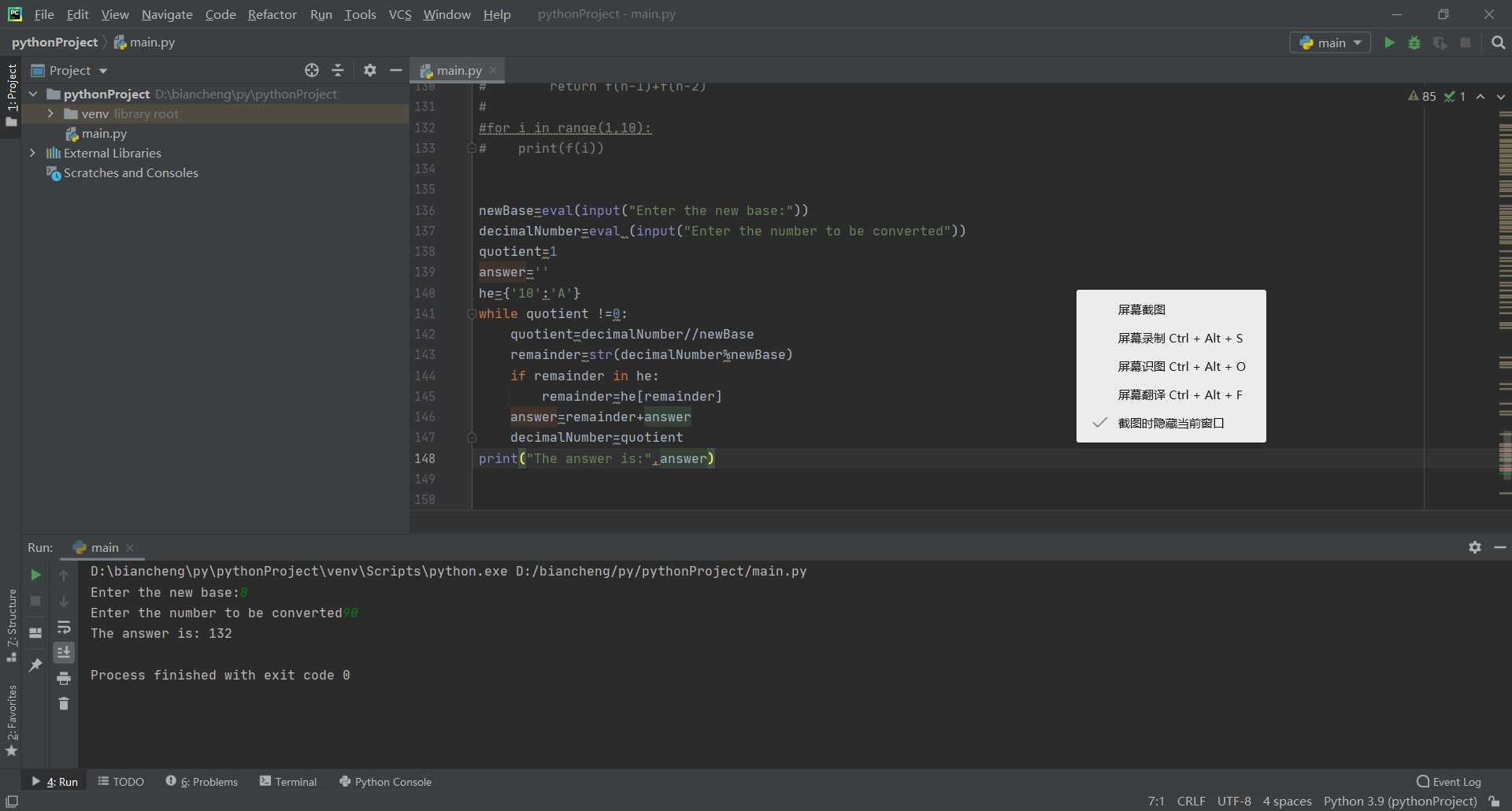
Task: Change line separator CRLF
Action: point(1191,801)
